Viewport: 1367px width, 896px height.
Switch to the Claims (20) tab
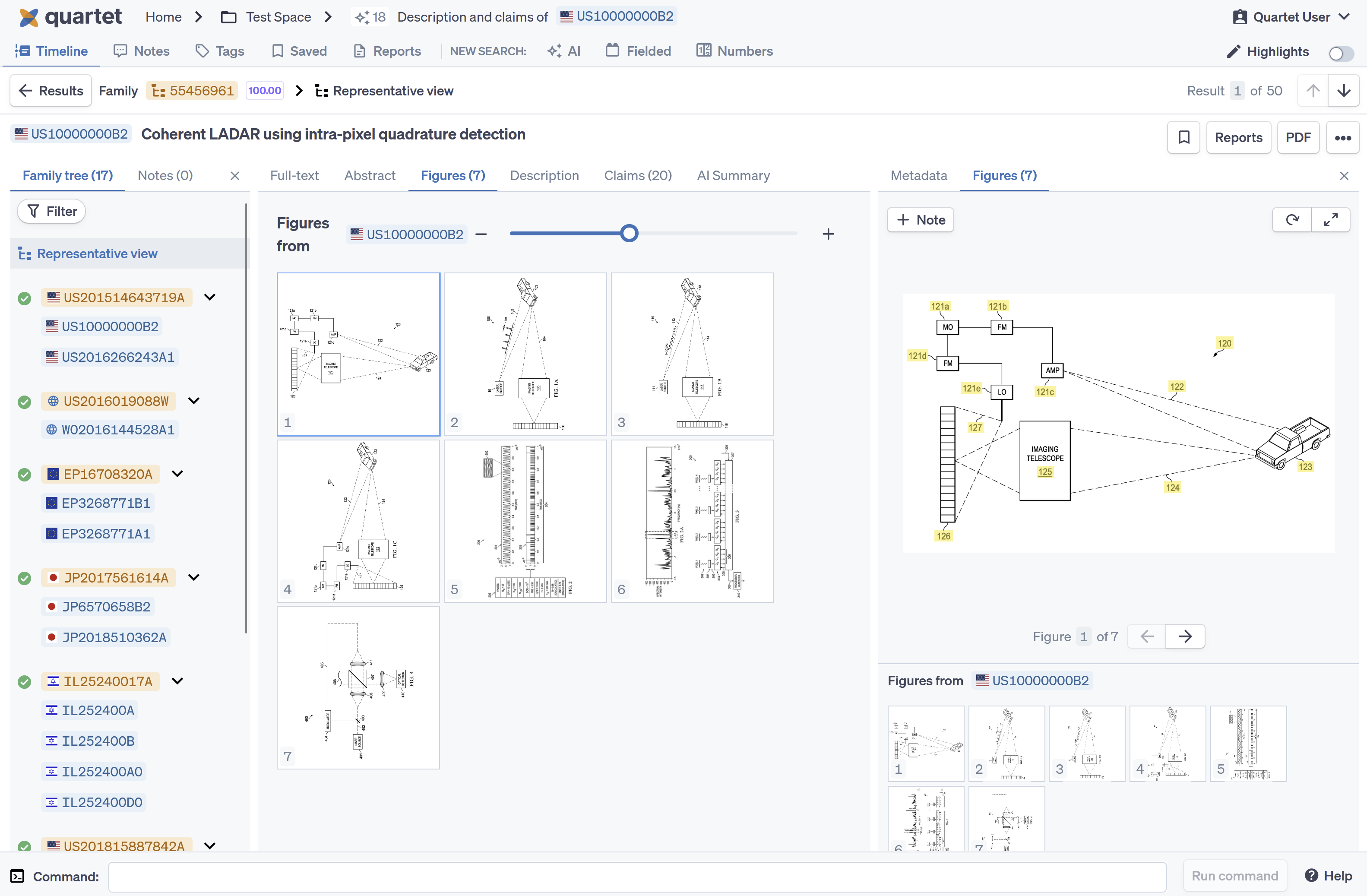click(x=638, y=175)
